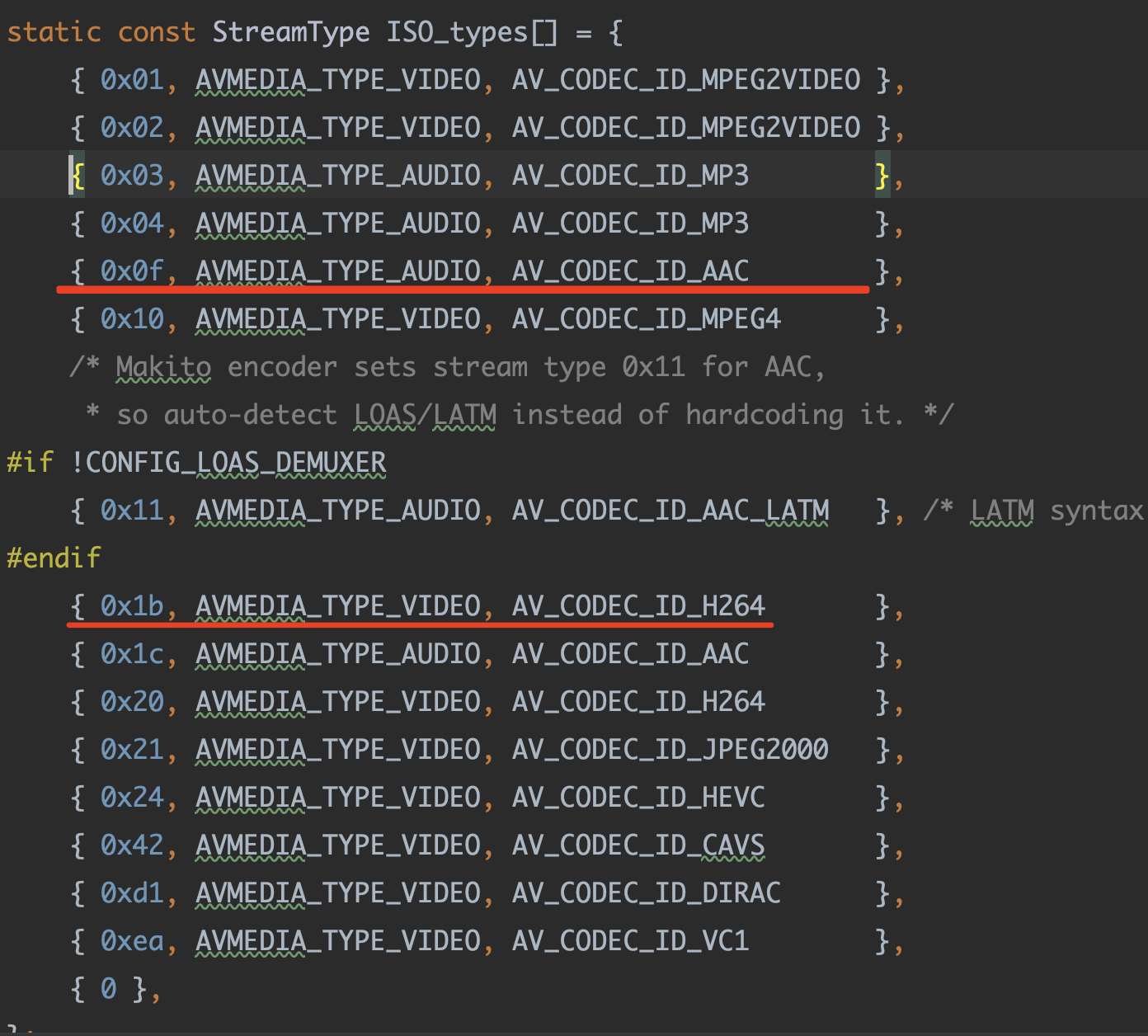1148x1036 pixels.
Task: Click AV_CODEC_ID_AAC_LATM identifier
Action: [x=670, y=511]
